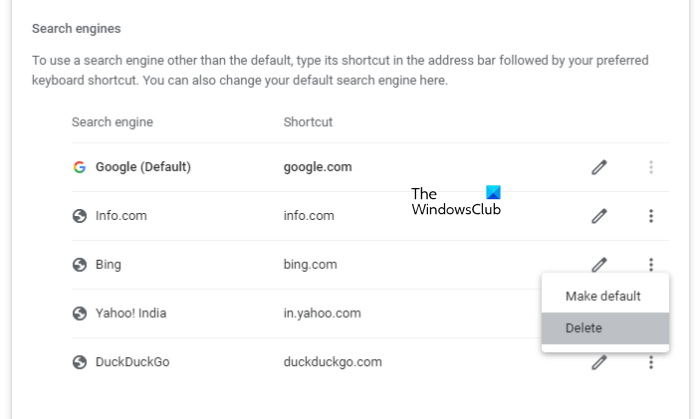Select the Yahoo! India row label

[131, 313]
